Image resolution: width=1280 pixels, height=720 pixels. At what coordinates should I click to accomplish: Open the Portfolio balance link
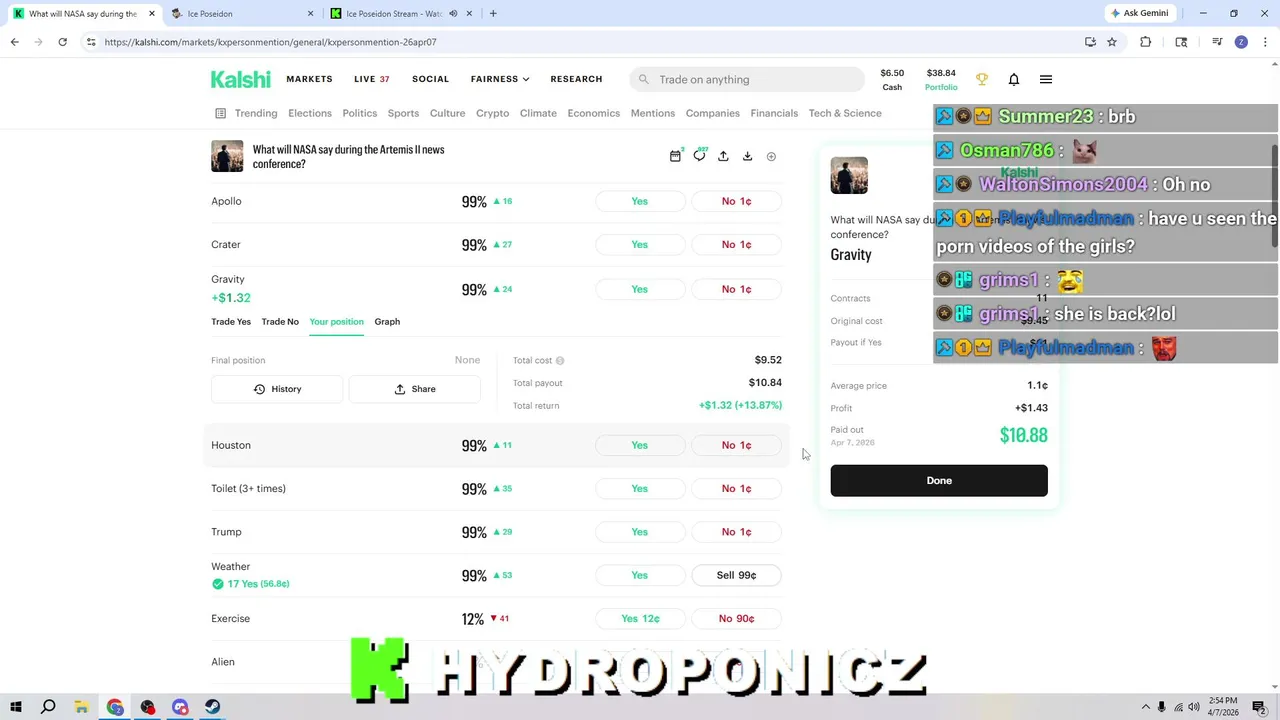coord(941,79)
